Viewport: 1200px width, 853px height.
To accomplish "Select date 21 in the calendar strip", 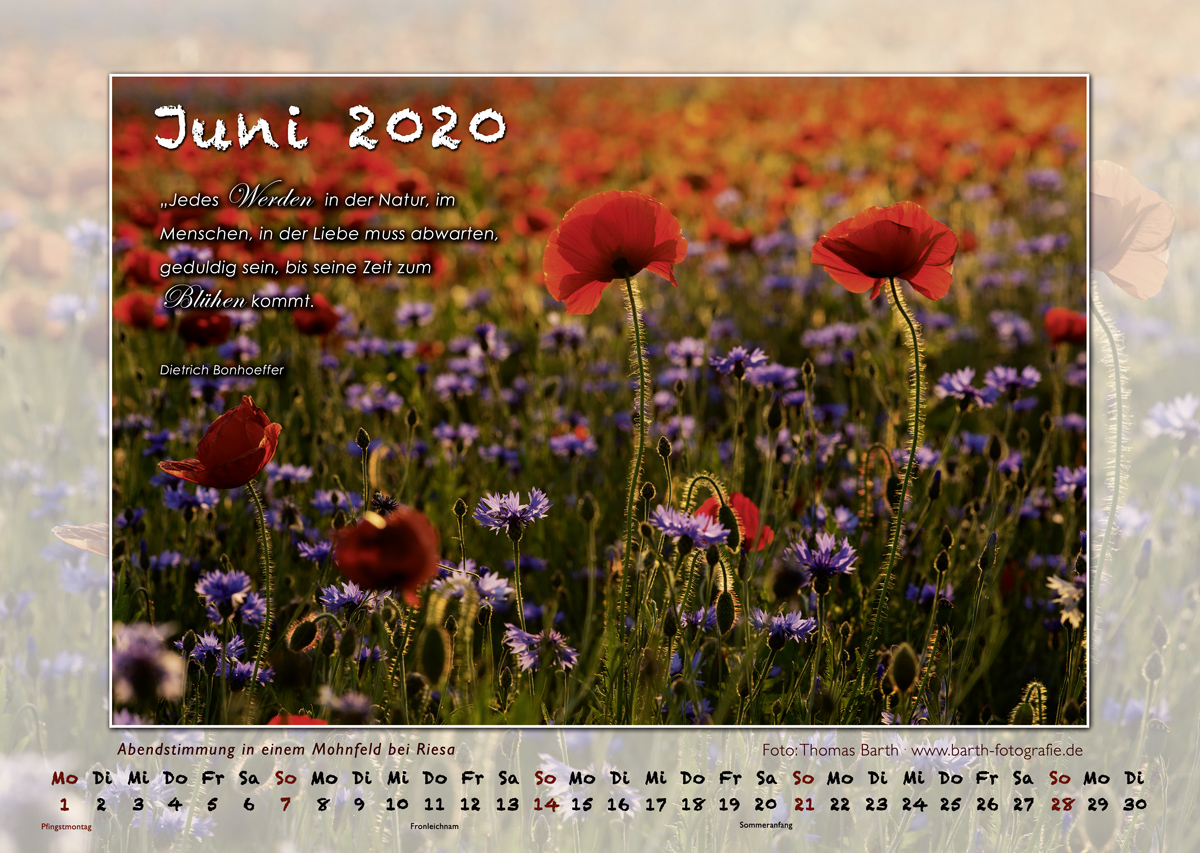I will coord(804,804).
